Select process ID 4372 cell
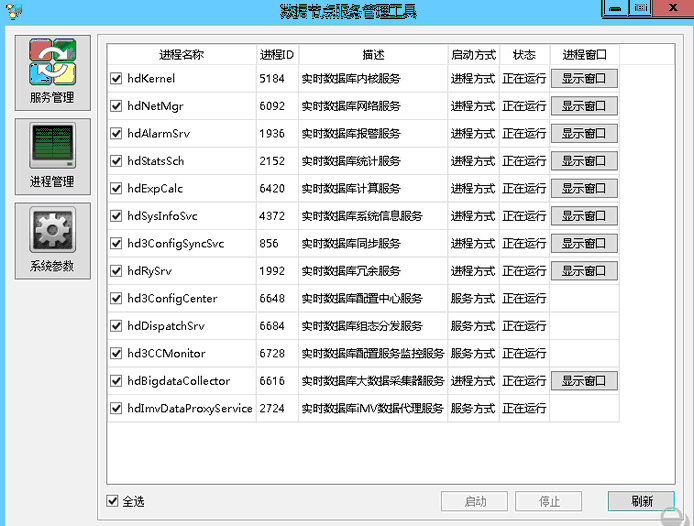The width and height of the screenshot is (694, 526). point(277,216)
